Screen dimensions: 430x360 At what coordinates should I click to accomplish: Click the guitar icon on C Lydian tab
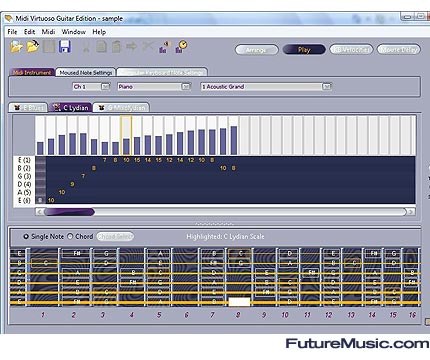click(57, 107)
